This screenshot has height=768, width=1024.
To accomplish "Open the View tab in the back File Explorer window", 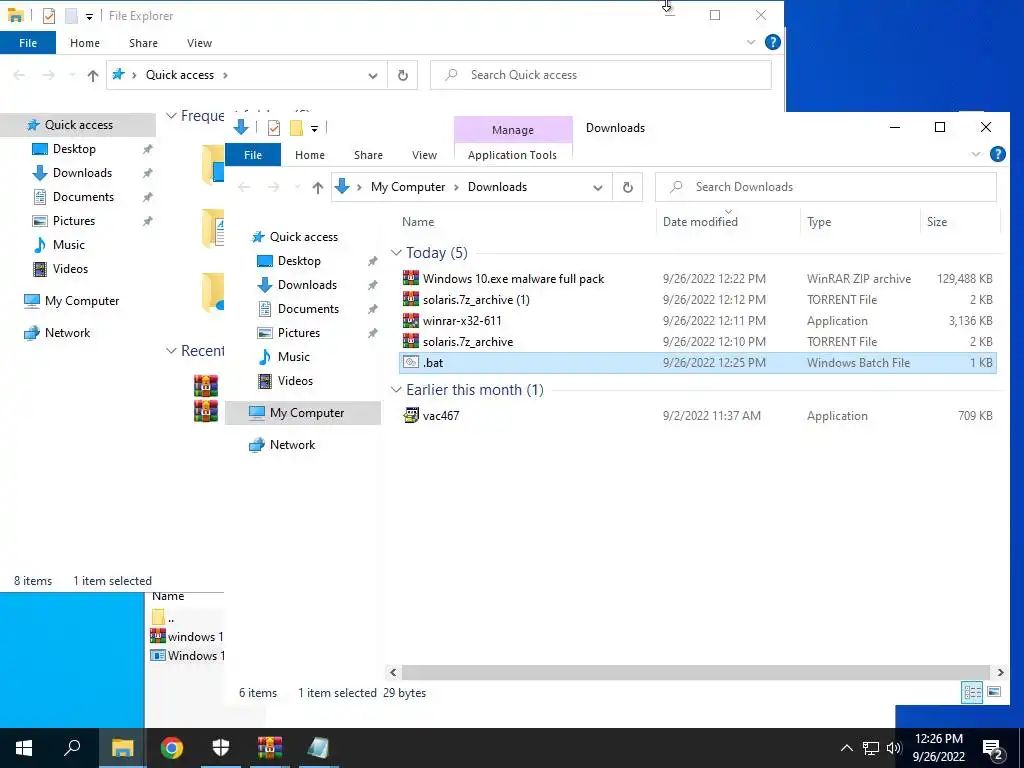I will pos(199,43).
